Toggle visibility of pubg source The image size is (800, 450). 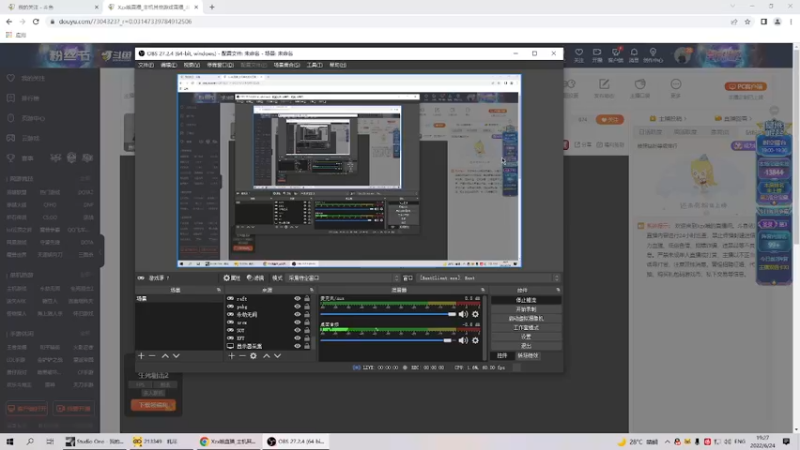pos(297,307)
